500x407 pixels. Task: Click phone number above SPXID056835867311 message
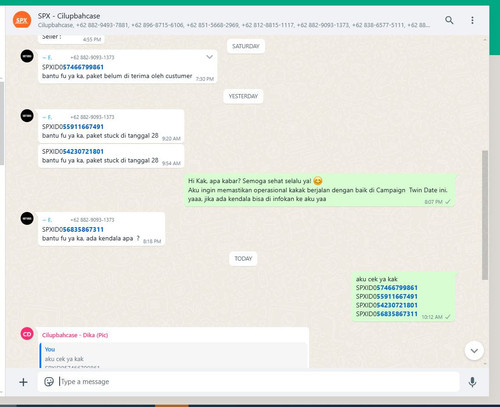[92, 220]
